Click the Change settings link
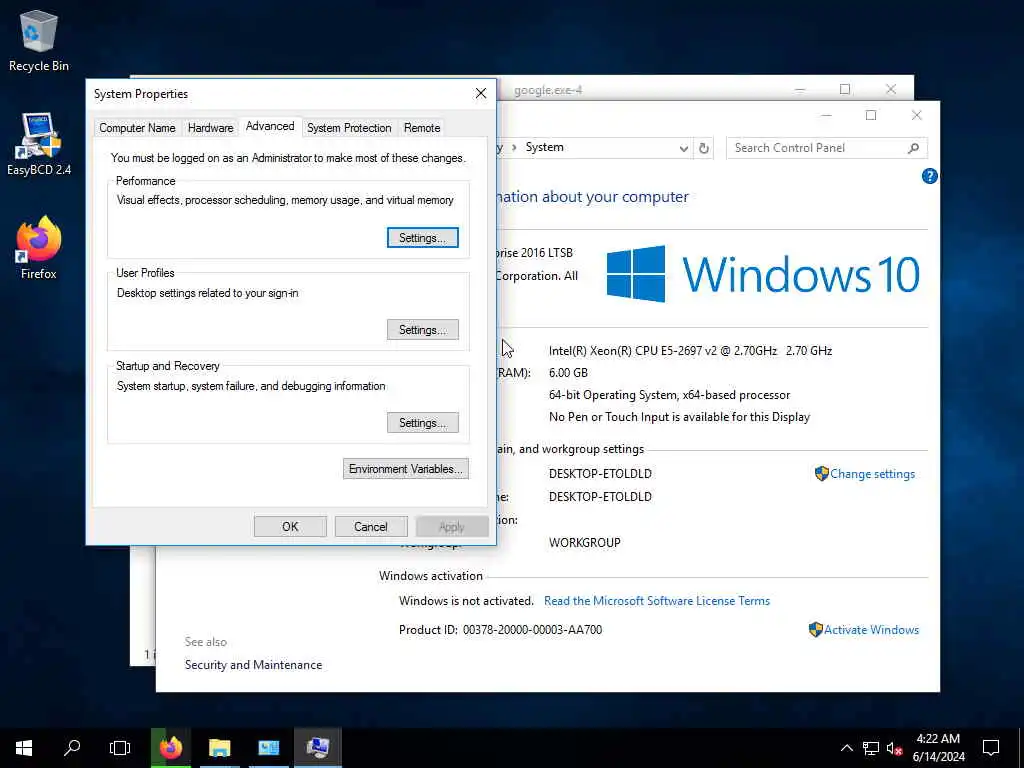Screen dimensions: 1024x768 tap(872, 474)
